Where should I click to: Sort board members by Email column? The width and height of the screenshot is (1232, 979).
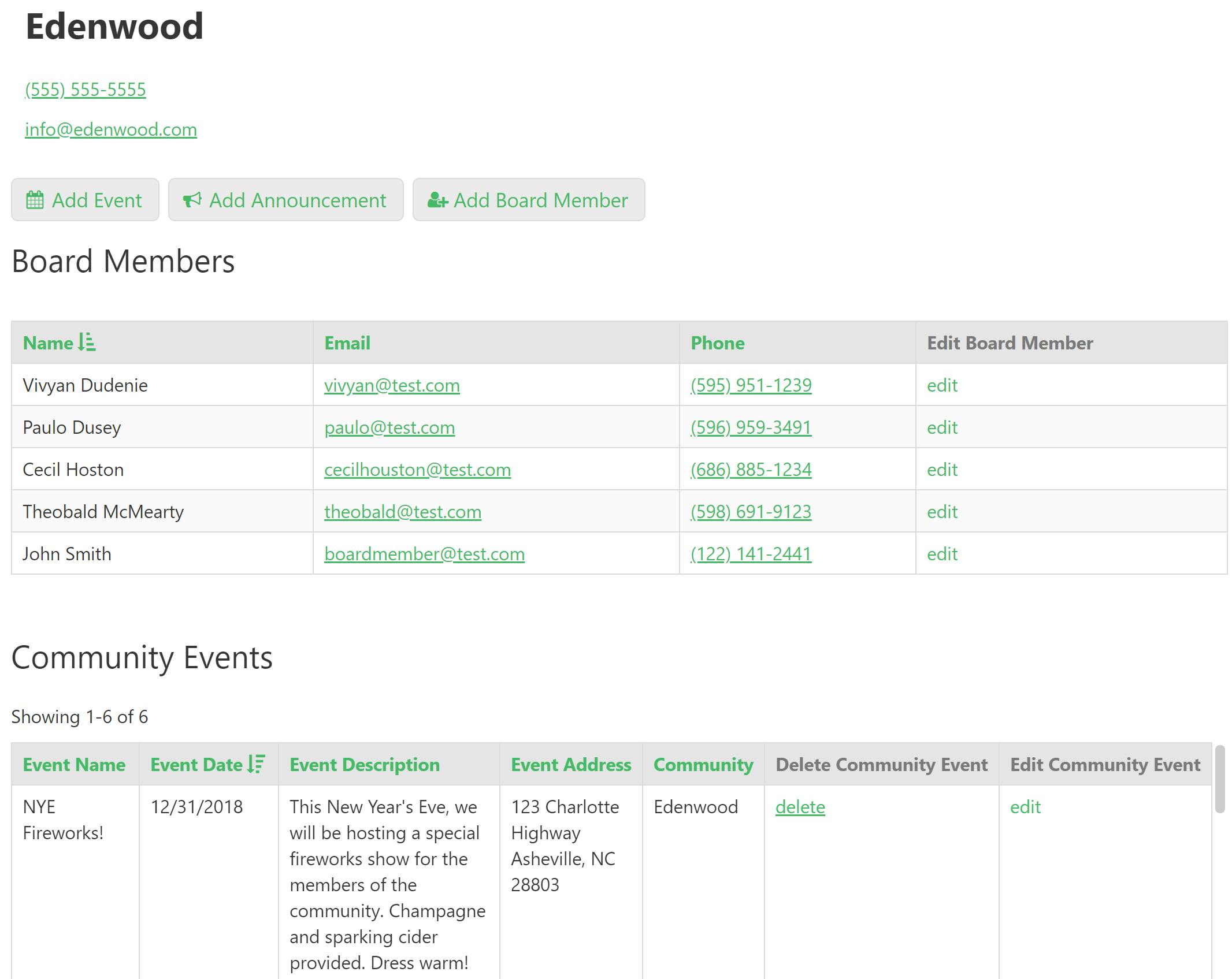(x=347, y=343)
